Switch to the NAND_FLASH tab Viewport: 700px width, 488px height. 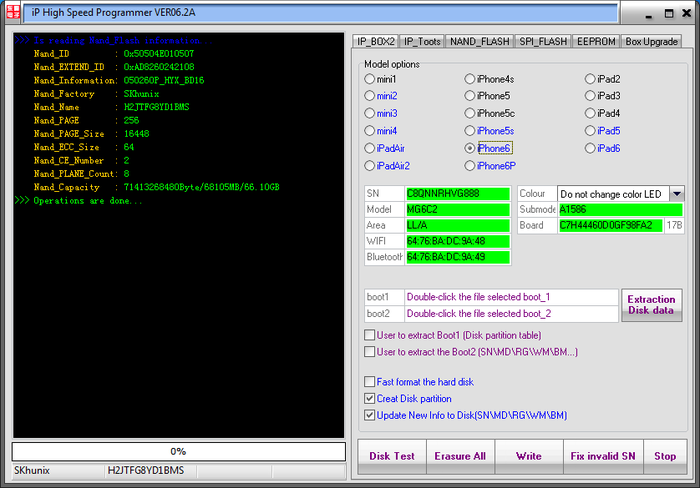click(x=479, y=41)
